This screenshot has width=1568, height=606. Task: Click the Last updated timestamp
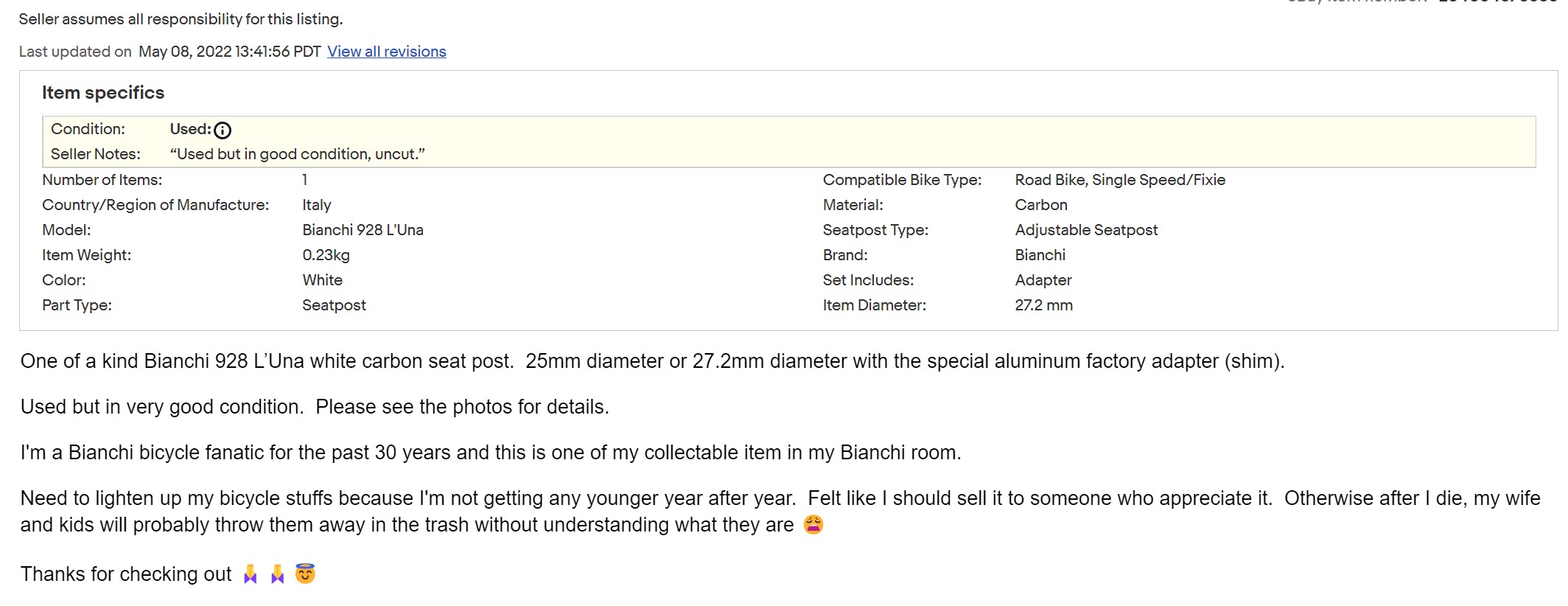(229, 52)
